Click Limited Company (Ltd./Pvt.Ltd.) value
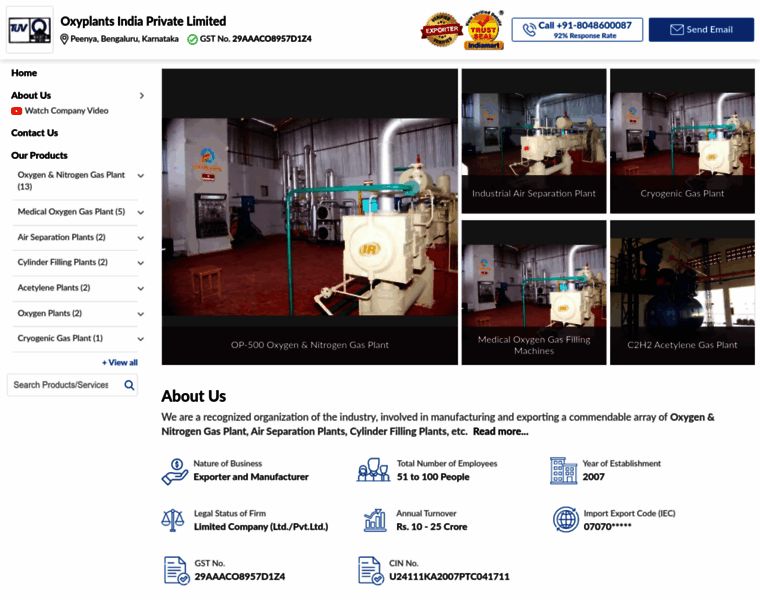Image resolution: width=760 pixels, height=600 pixels. tap(261, 527)
